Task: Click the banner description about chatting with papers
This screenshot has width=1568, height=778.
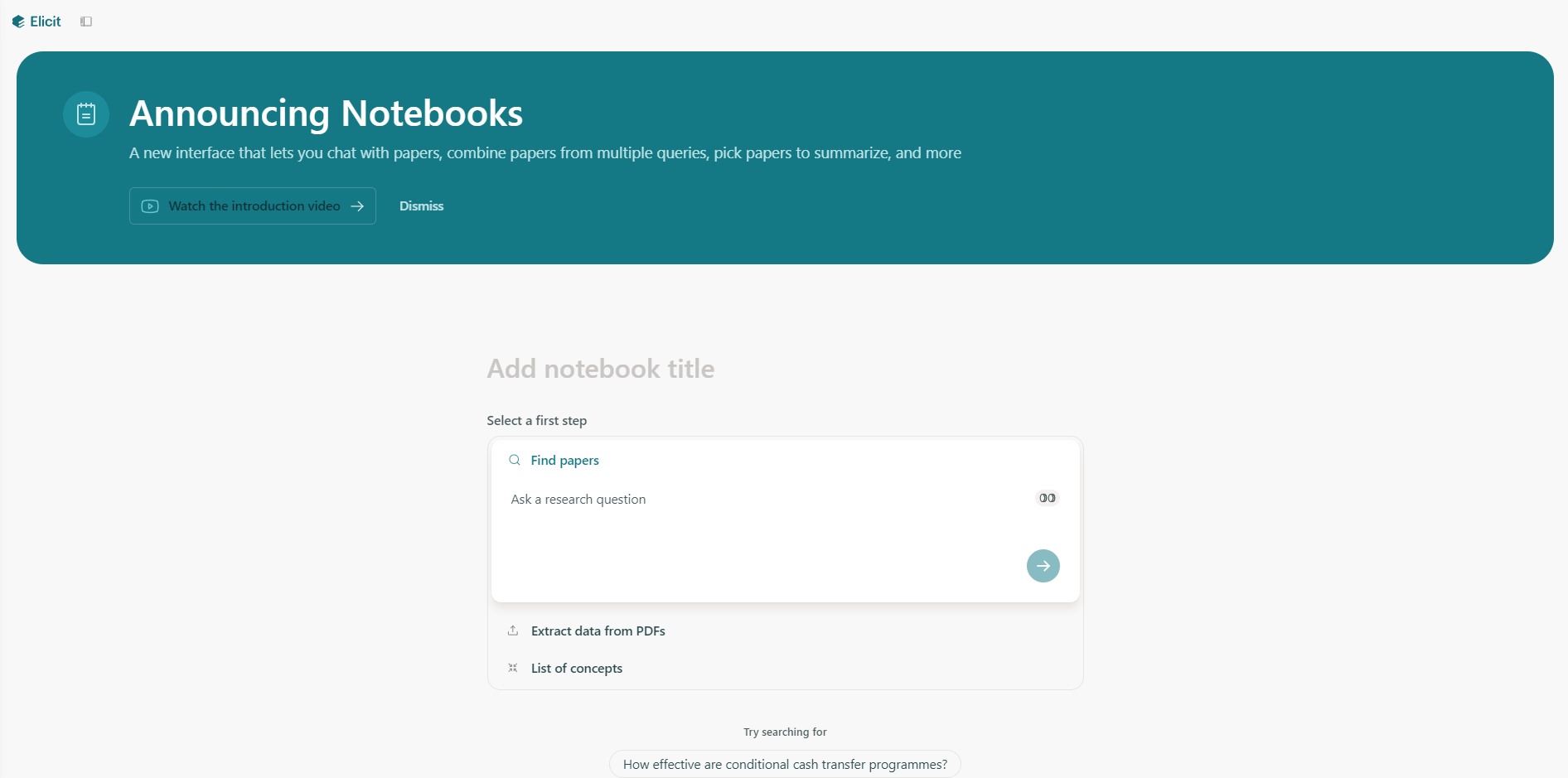Action: pos(545,153)
